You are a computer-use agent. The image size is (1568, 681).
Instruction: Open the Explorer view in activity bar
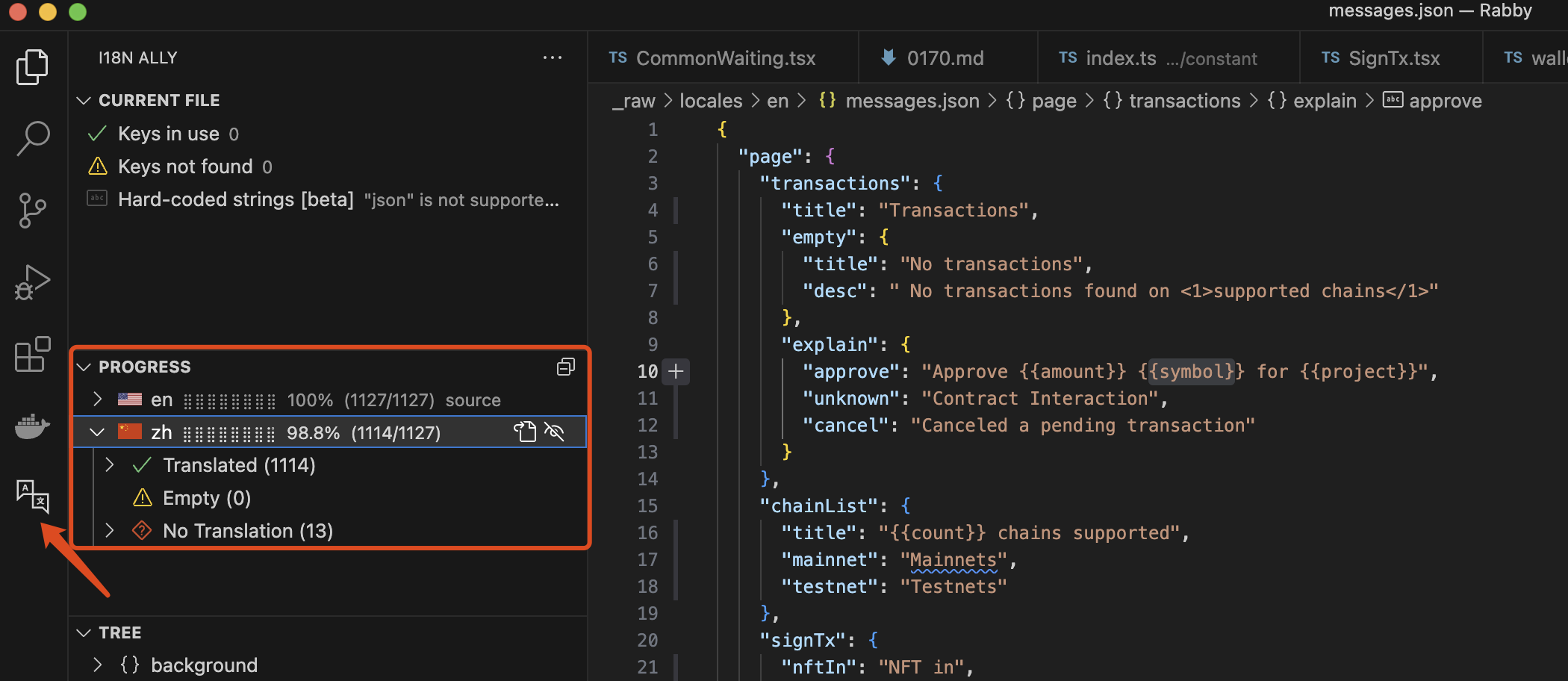coord(32,67)
